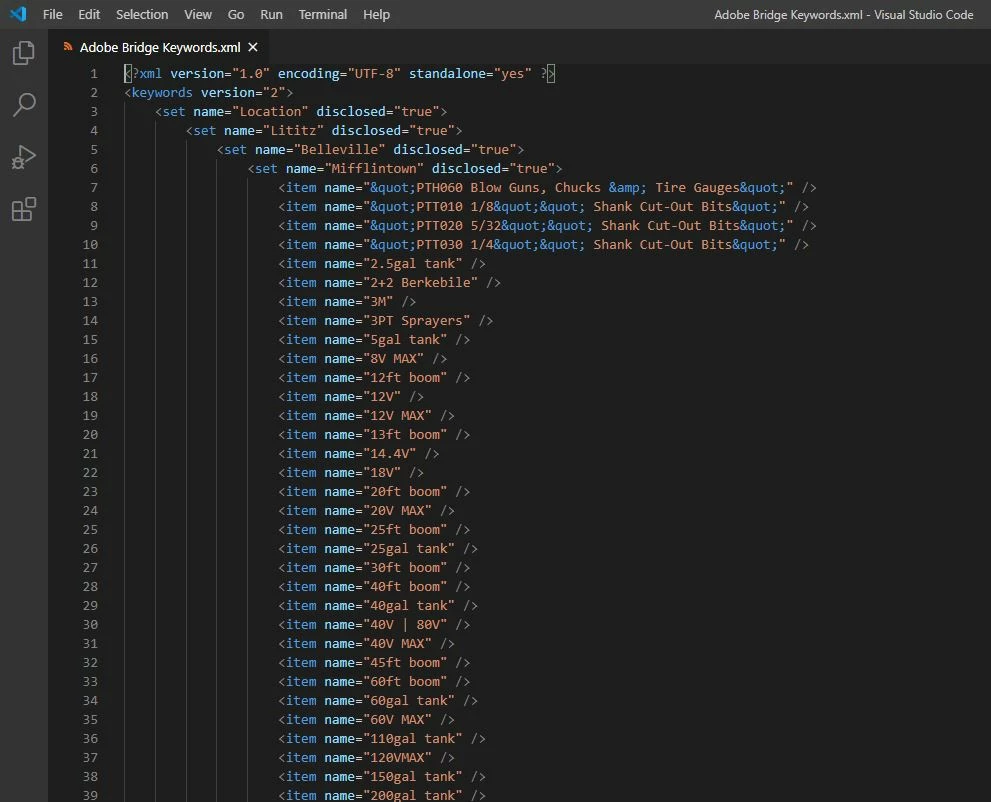The width and height of the screenshot is (991, 802).
Task: Click the "3M" item line
Action: pos(347,301)
